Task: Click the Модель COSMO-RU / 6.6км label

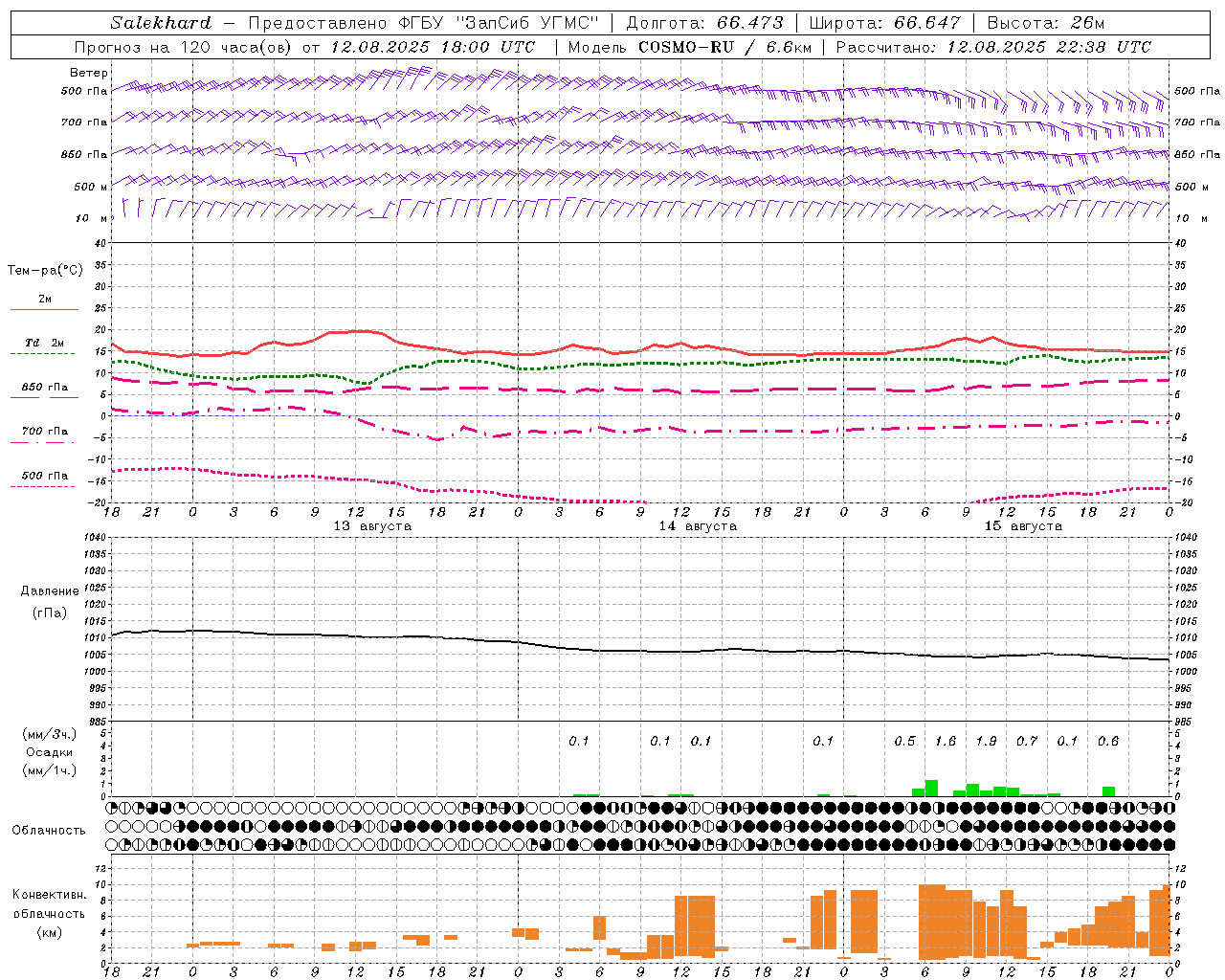Action: (689, 47)
